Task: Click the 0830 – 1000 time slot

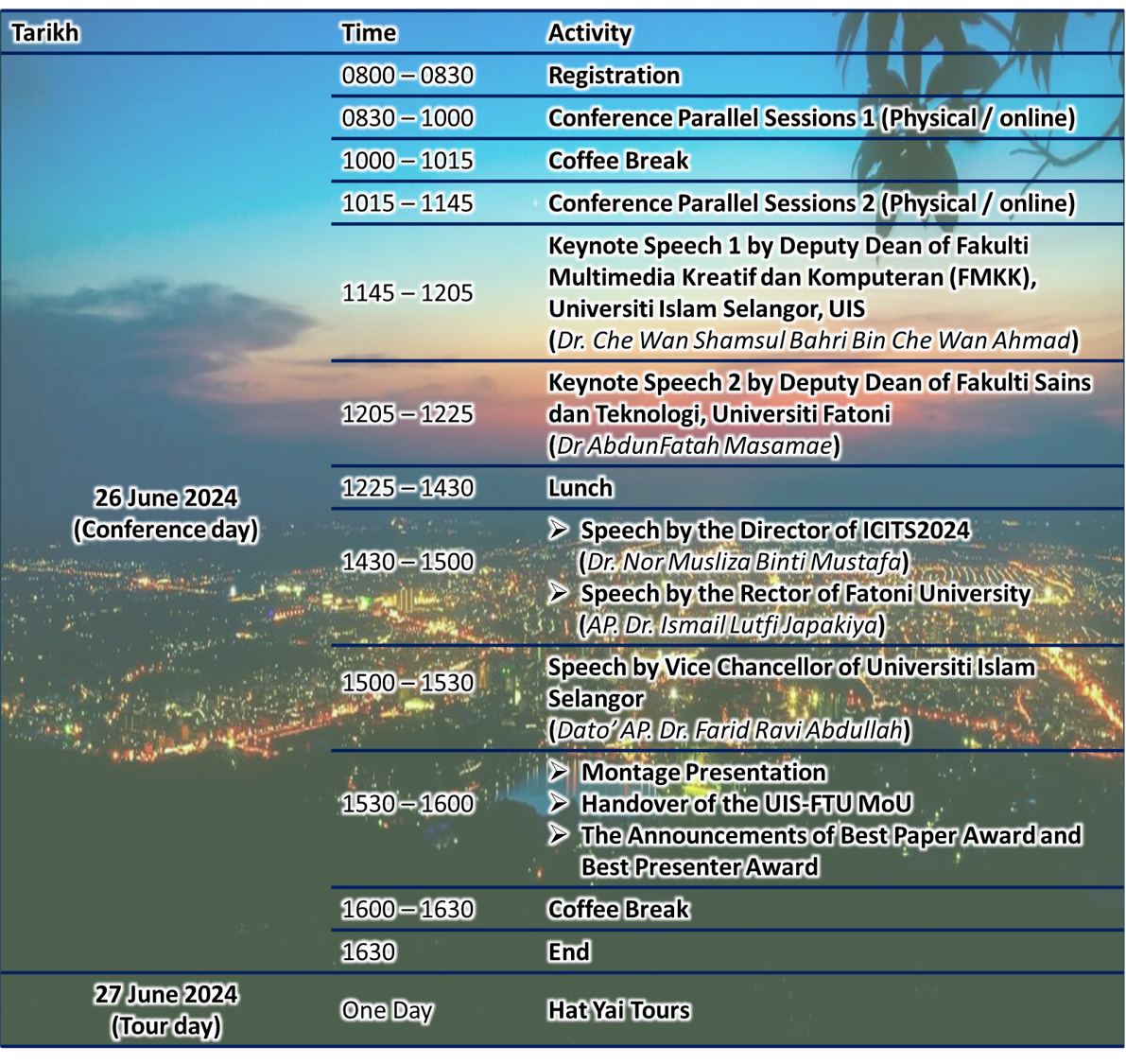Action: (407, 118)
